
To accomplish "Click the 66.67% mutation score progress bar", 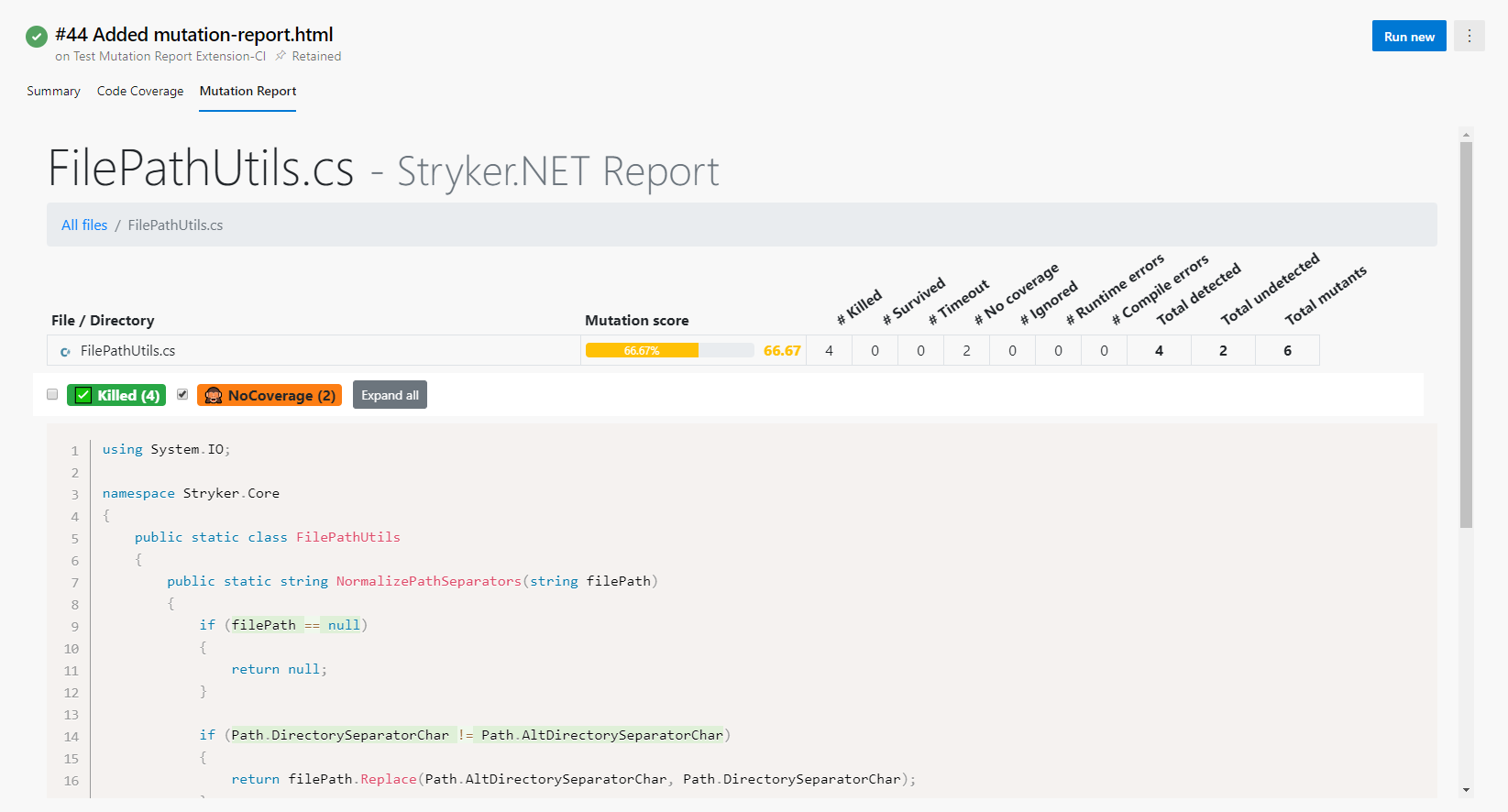I will (x=669, y=350).
